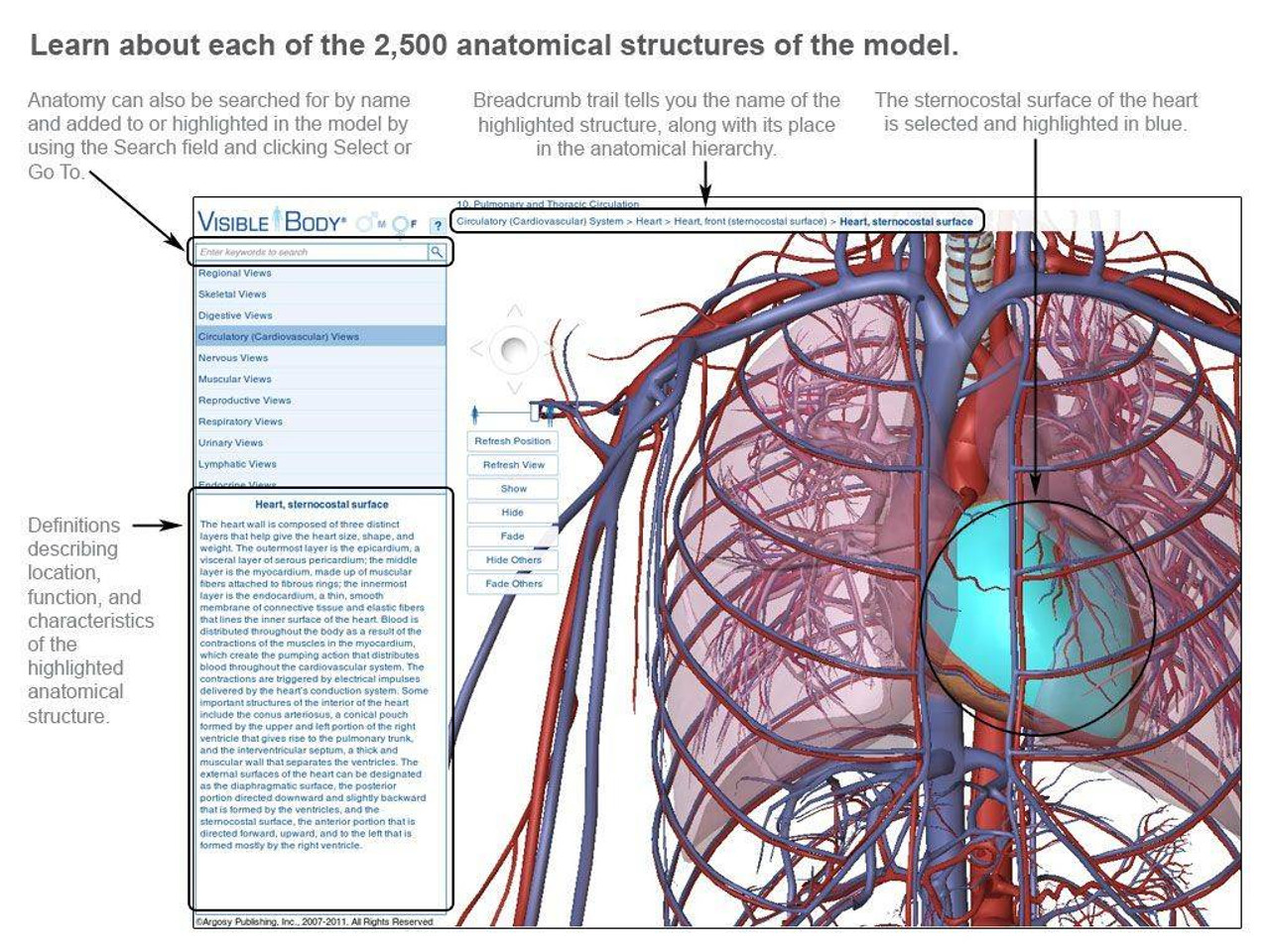This screenshot has width=1270, height=952.
Task: Rotate model left with navigation arrow
Action: [x=475, y=349]
